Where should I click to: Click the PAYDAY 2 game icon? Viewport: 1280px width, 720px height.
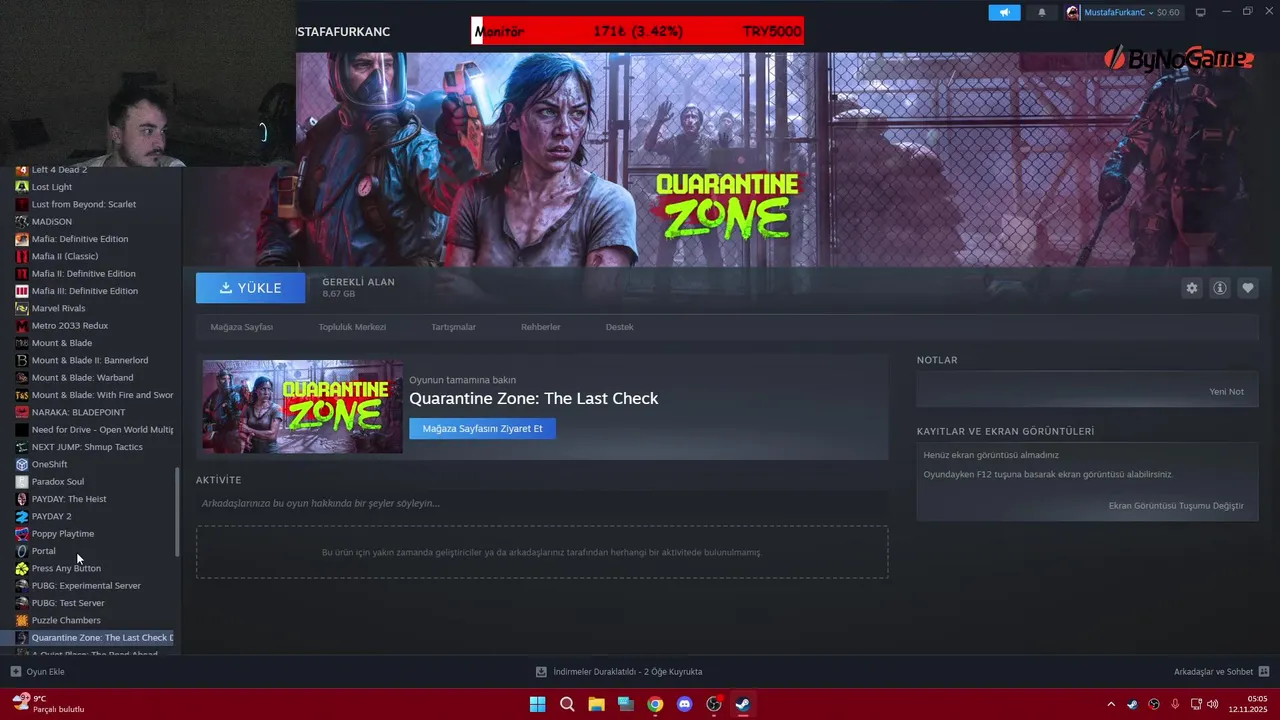(x=22, y=516)
